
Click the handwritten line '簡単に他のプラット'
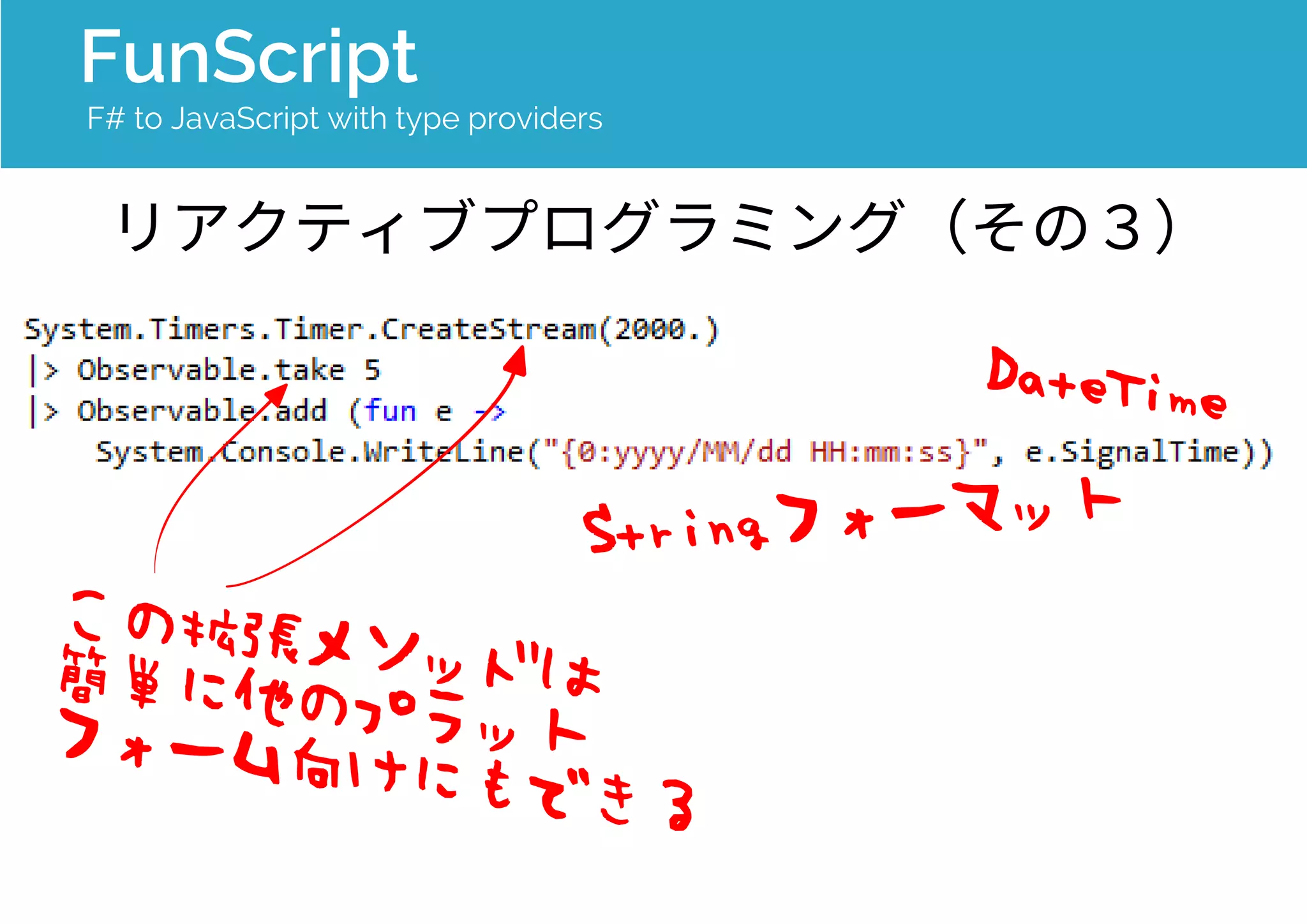point(323,697)
